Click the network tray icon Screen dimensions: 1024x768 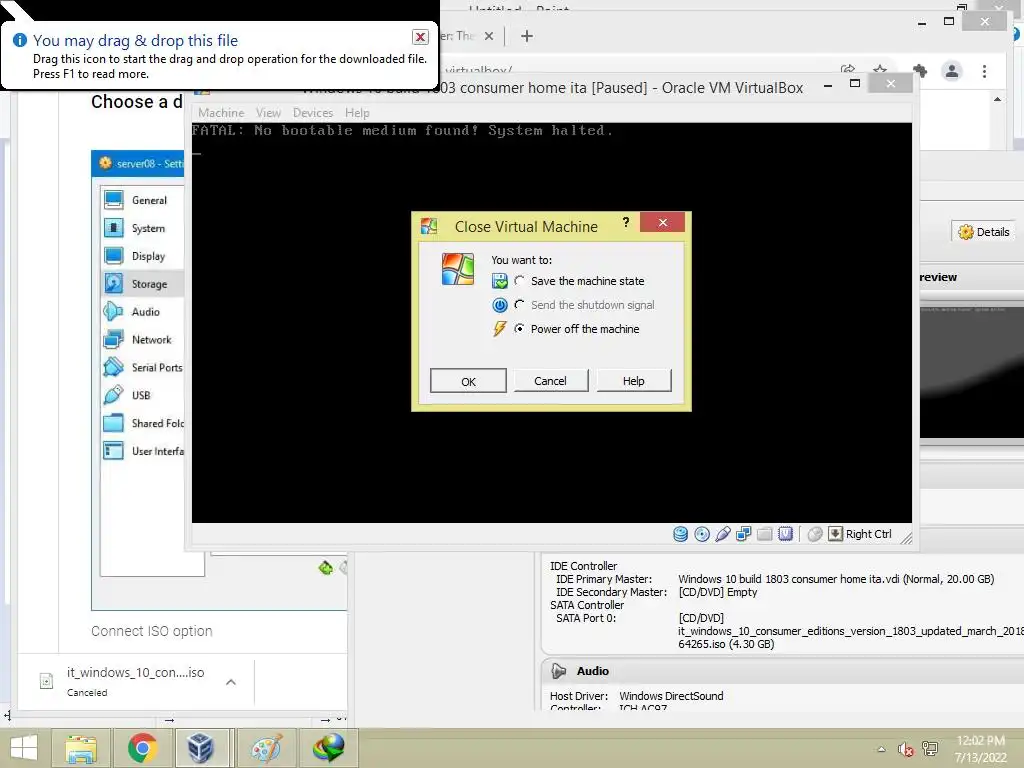[930, 749]
